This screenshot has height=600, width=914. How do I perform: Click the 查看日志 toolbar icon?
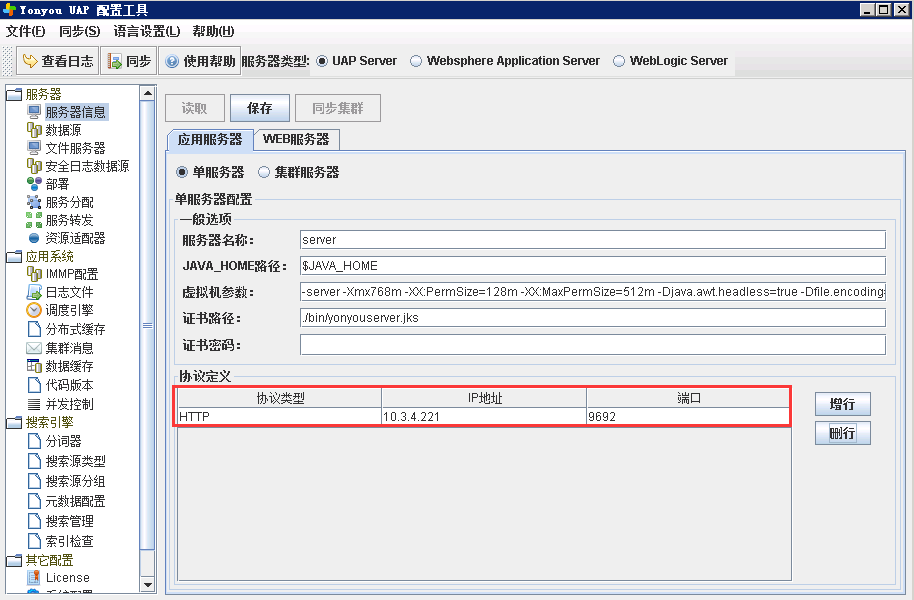click(30, 61)
